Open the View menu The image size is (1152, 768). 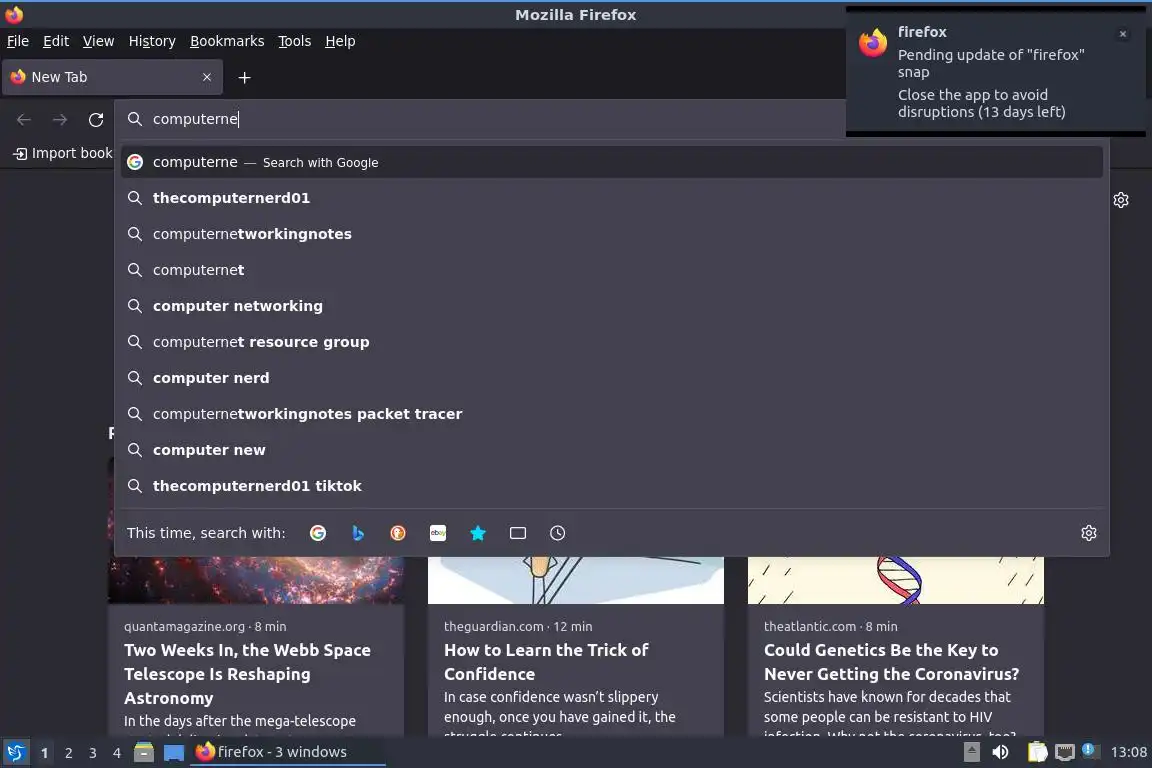click(x=98, y=41)
